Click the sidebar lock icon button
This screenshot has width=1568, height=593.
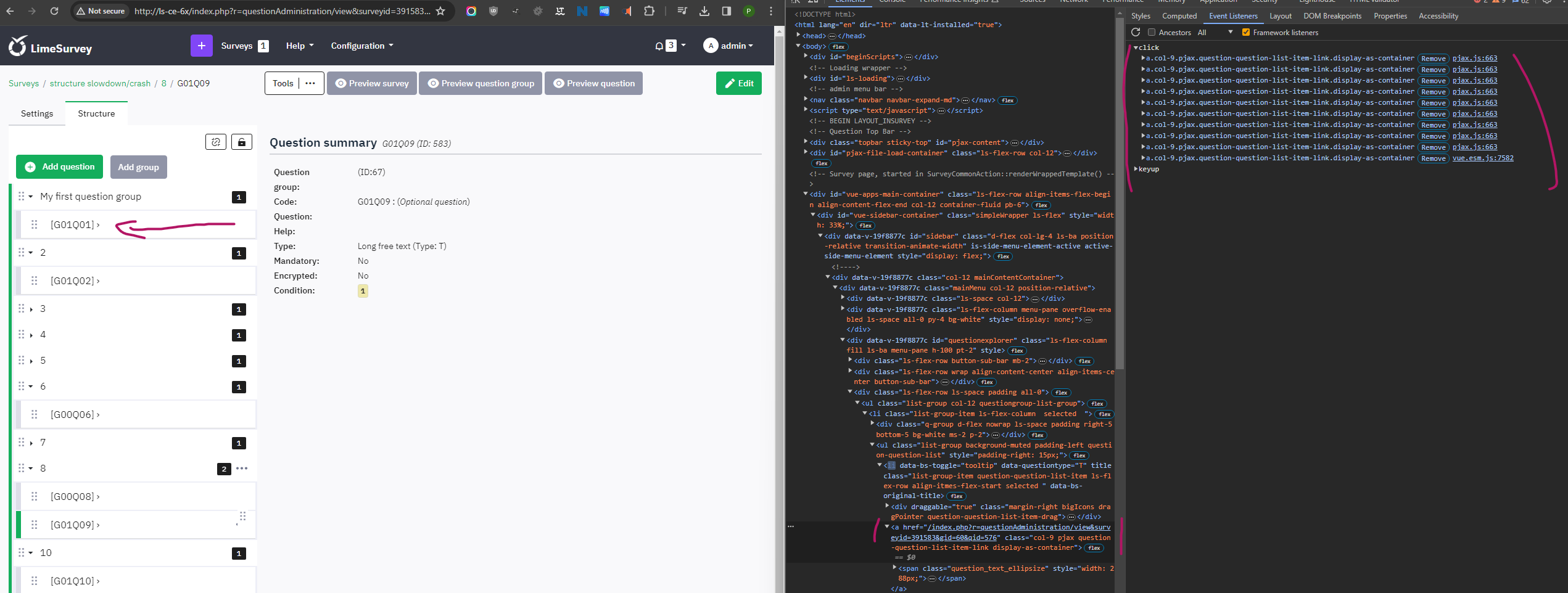coord(241,142)
